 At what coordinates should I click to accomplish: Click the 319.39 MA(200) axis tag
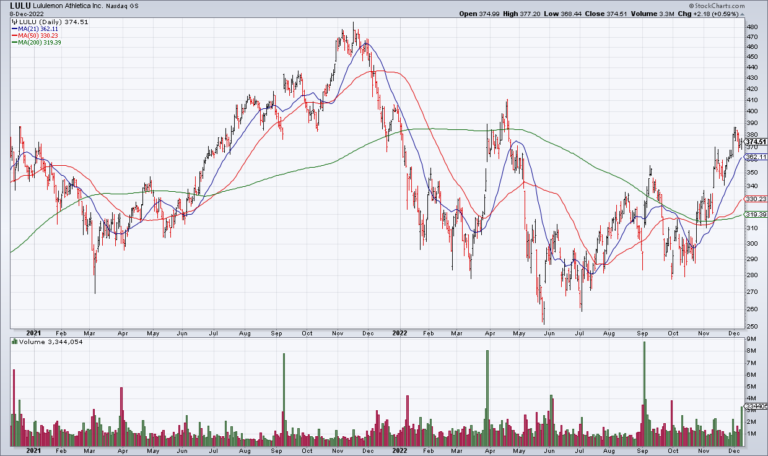[x=755, y=214]
